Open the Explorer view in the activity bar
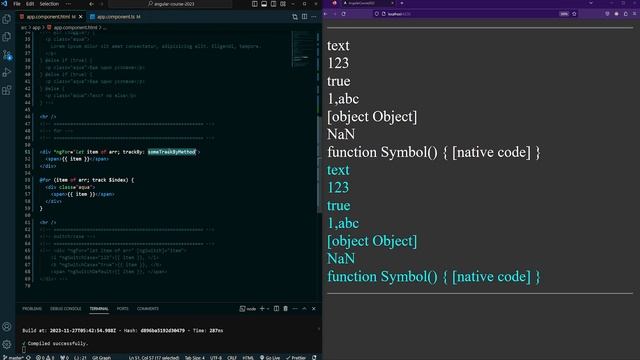Image resolution: width=640 pixels, height=360 pixels. pos(7,19)
